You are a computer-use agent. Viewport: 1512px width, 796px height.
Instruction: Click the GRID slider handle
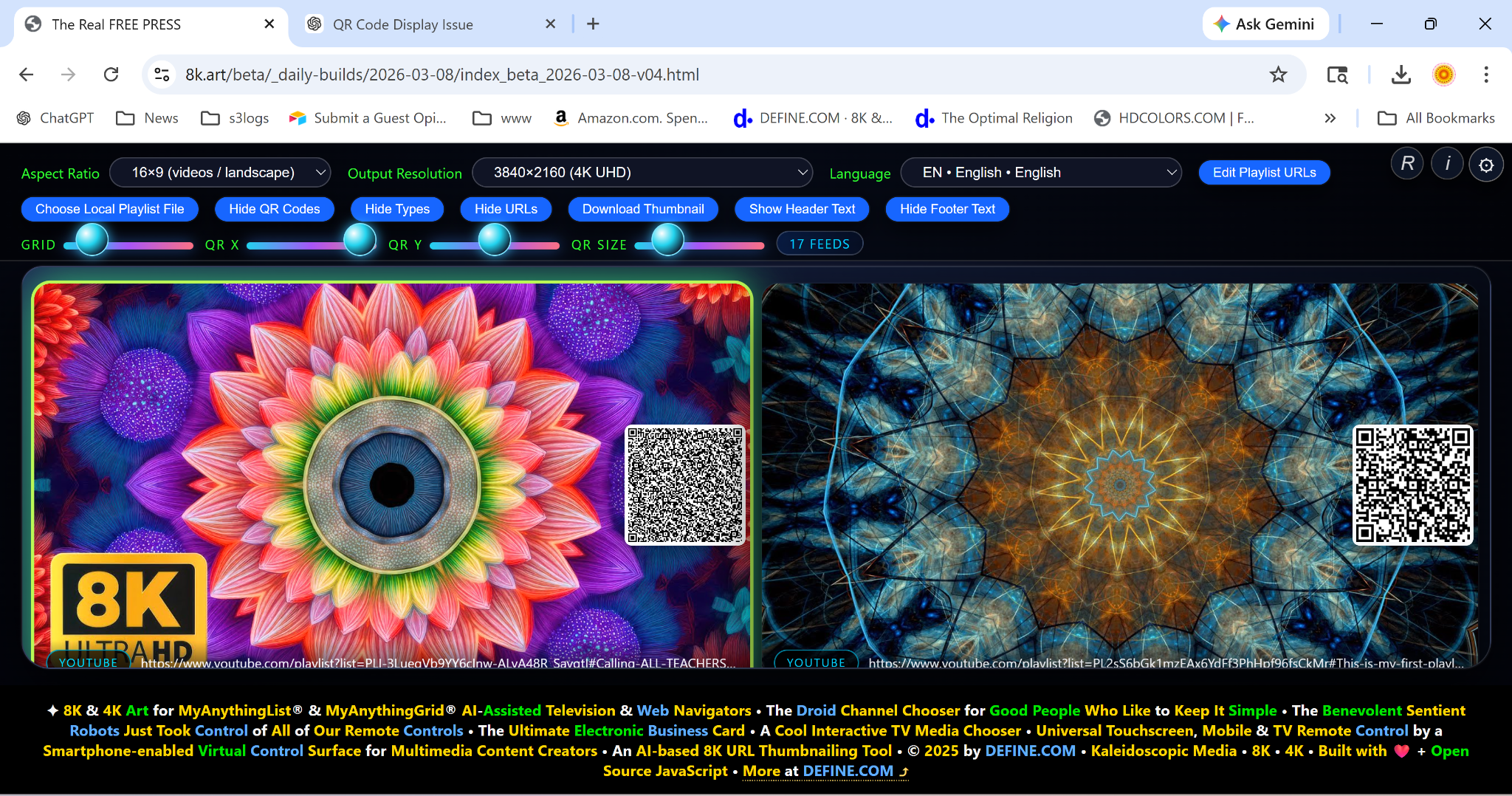pos(92,239)
